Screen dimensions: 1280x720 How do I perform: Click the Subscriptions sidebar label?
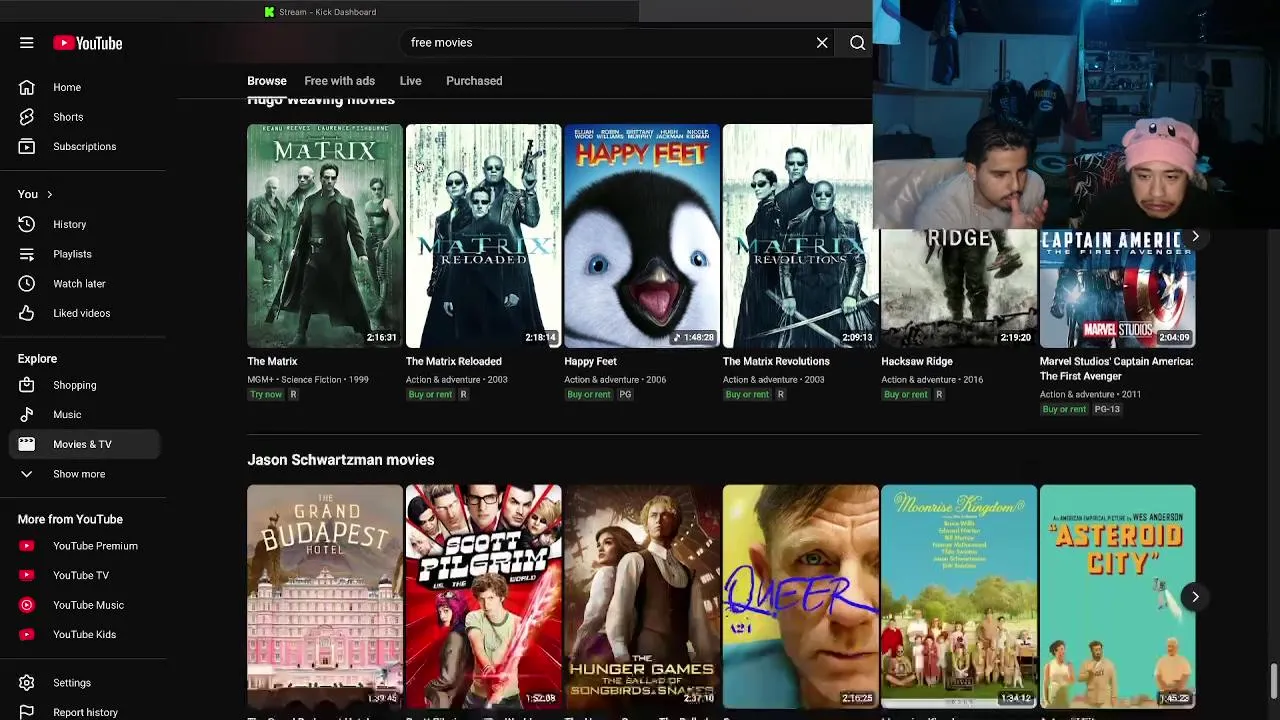tap(85, 146)
